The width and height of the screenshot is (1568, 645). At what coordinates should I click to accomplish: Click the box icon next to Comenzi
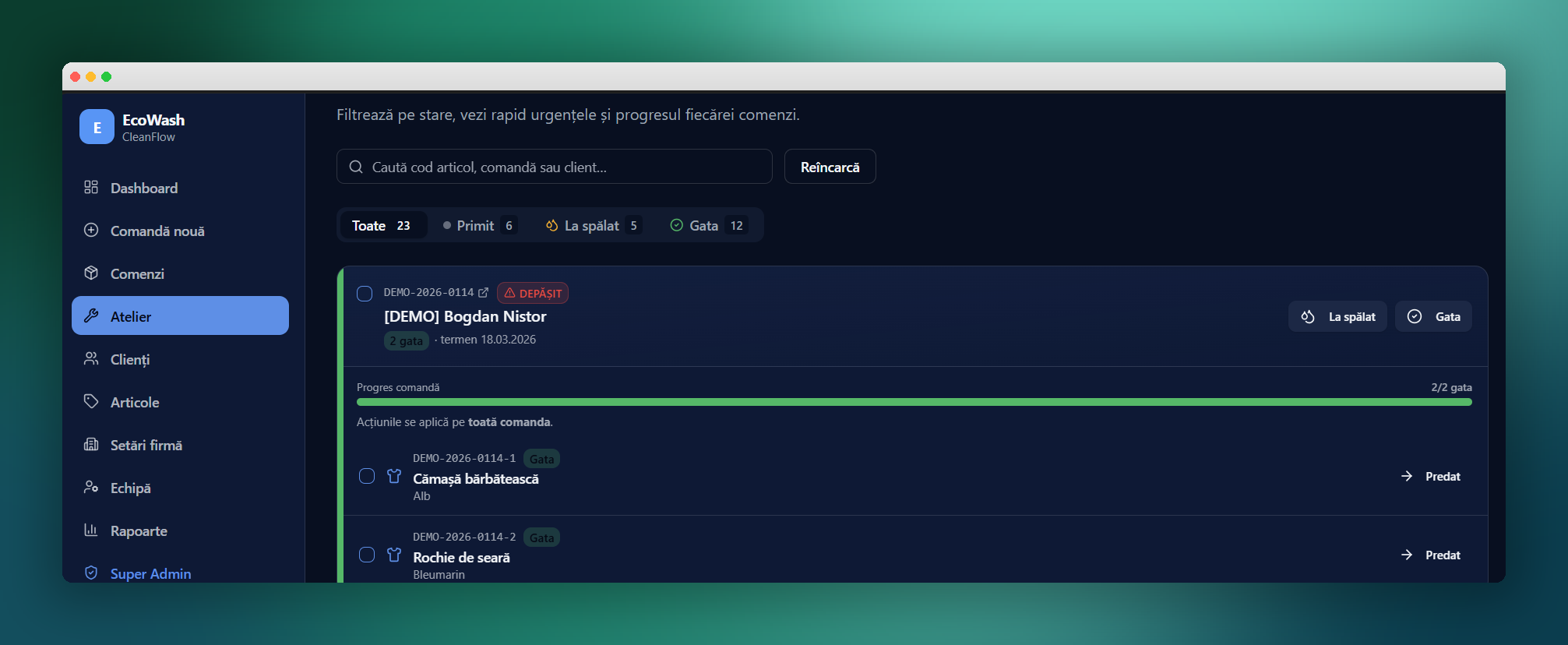[91, 273]
